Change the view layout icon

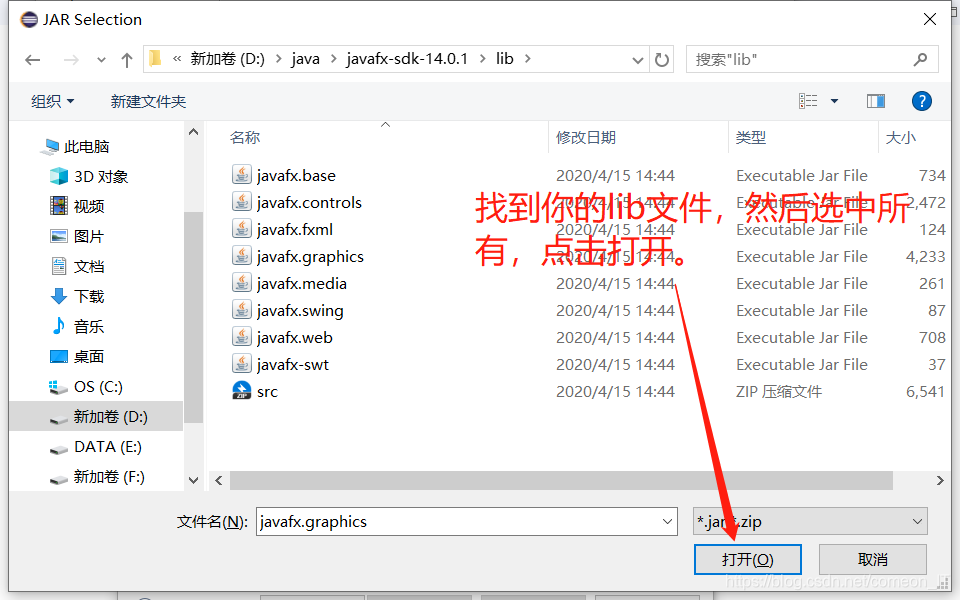click(808, 101)
